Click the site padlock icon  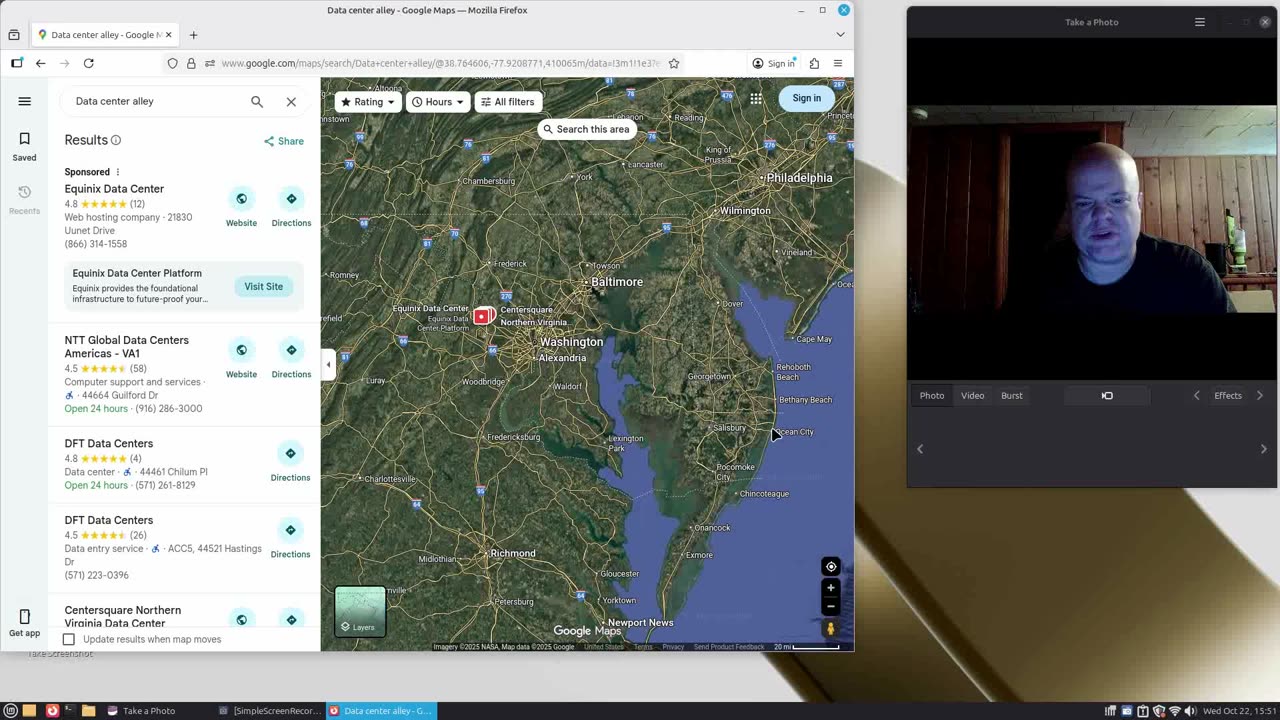[x=191, y=63]
